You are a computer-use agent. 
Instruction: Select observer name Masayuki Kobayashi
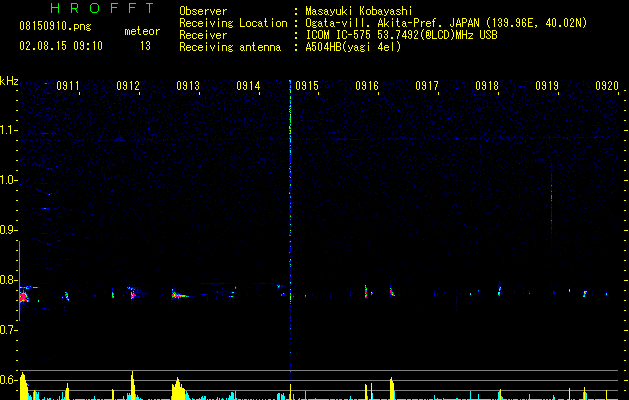[x=358, y=12]
